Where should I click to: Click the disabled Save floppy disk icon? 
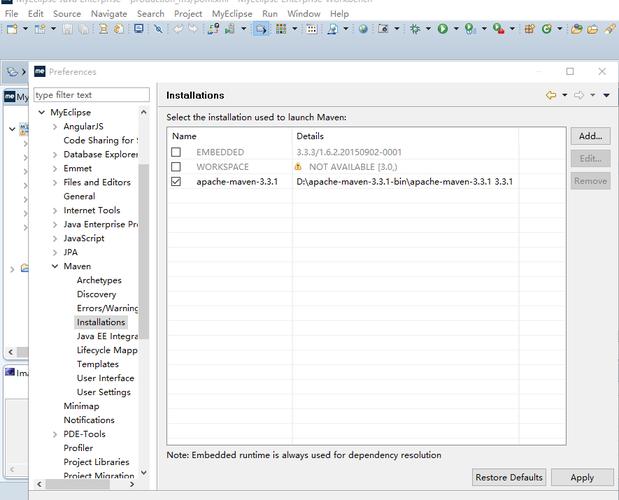click(68, 29)
